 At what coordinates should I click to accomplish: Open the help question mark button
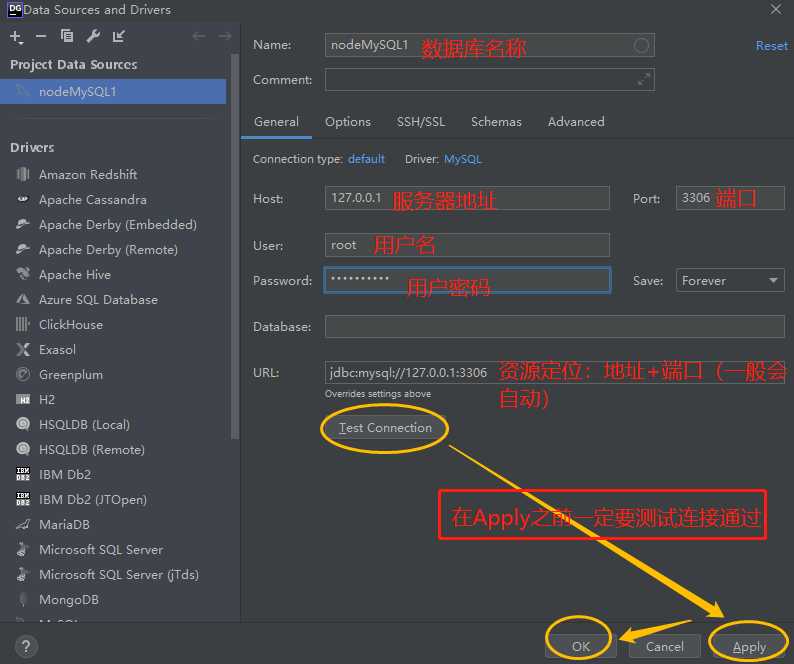click(26, 646)
